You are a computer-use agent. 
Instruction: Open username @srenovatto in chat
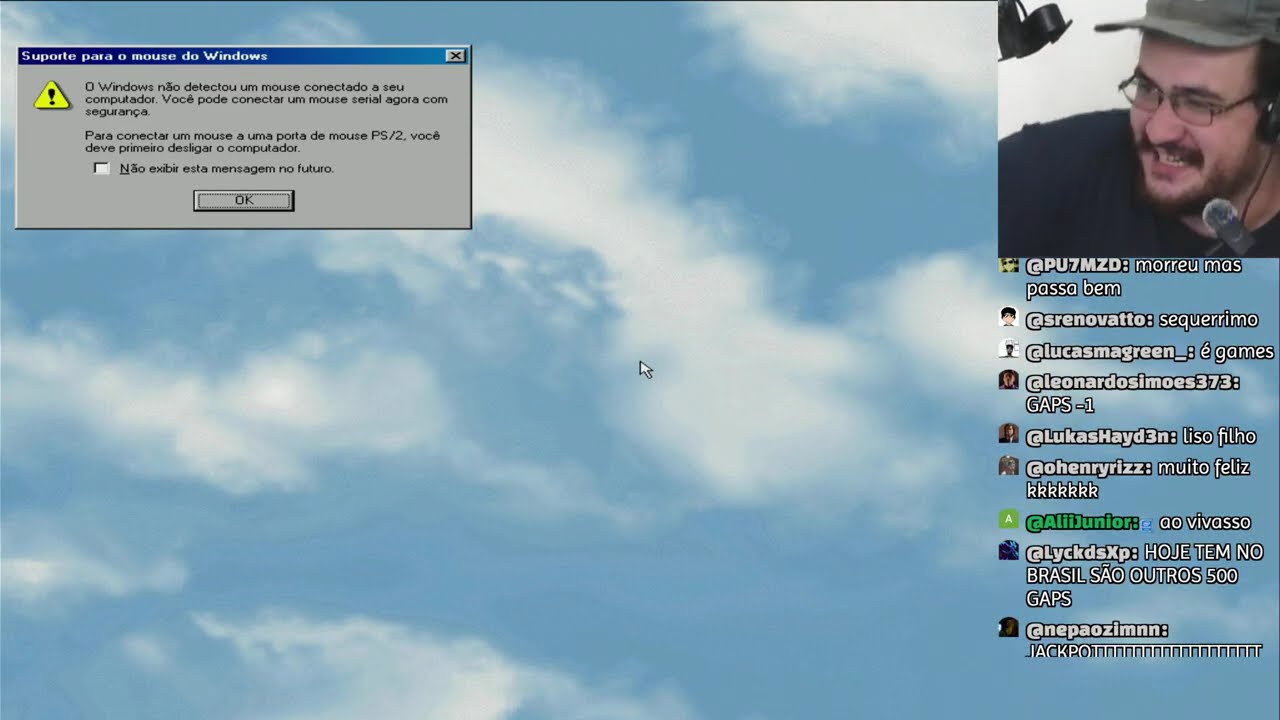[1090, 320]
